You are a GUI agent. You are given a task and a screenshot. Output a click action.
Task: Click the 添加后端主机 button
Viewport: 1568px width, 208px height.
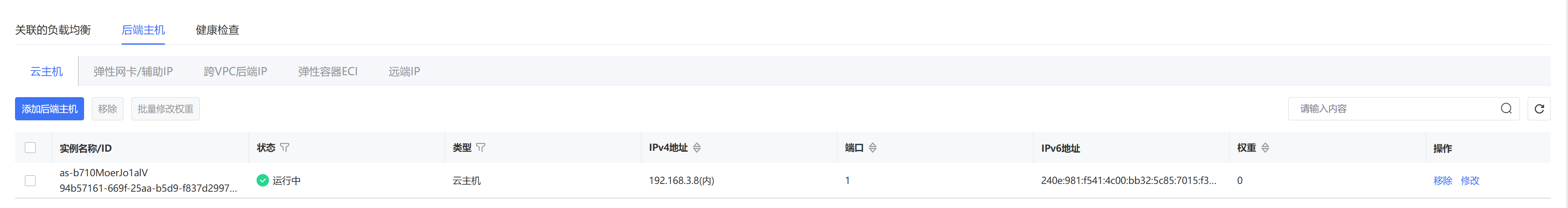pyautogui.click(x=49, y=109)
